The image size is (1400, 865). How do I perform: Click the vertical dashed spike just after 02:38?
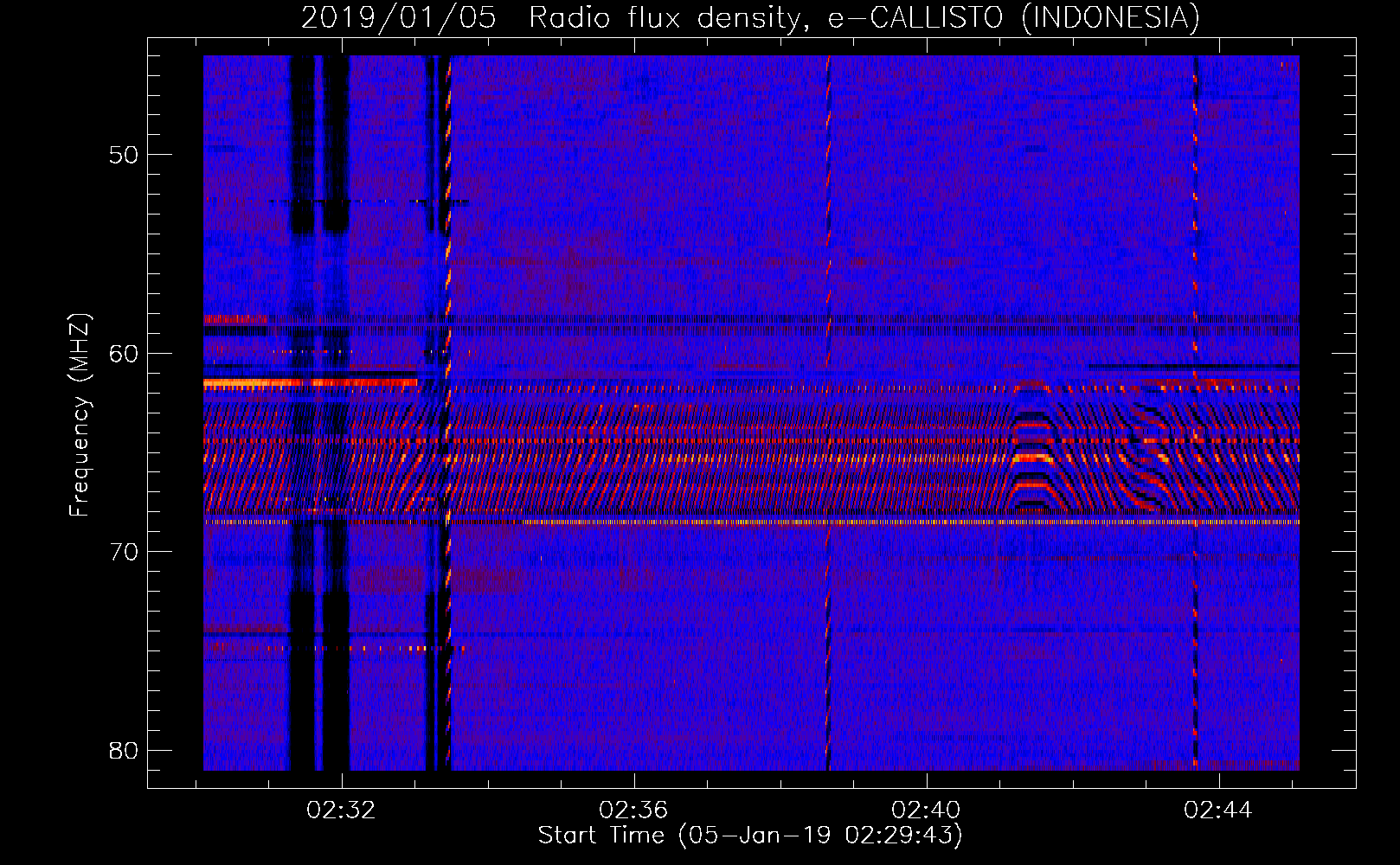click(828, 413)
